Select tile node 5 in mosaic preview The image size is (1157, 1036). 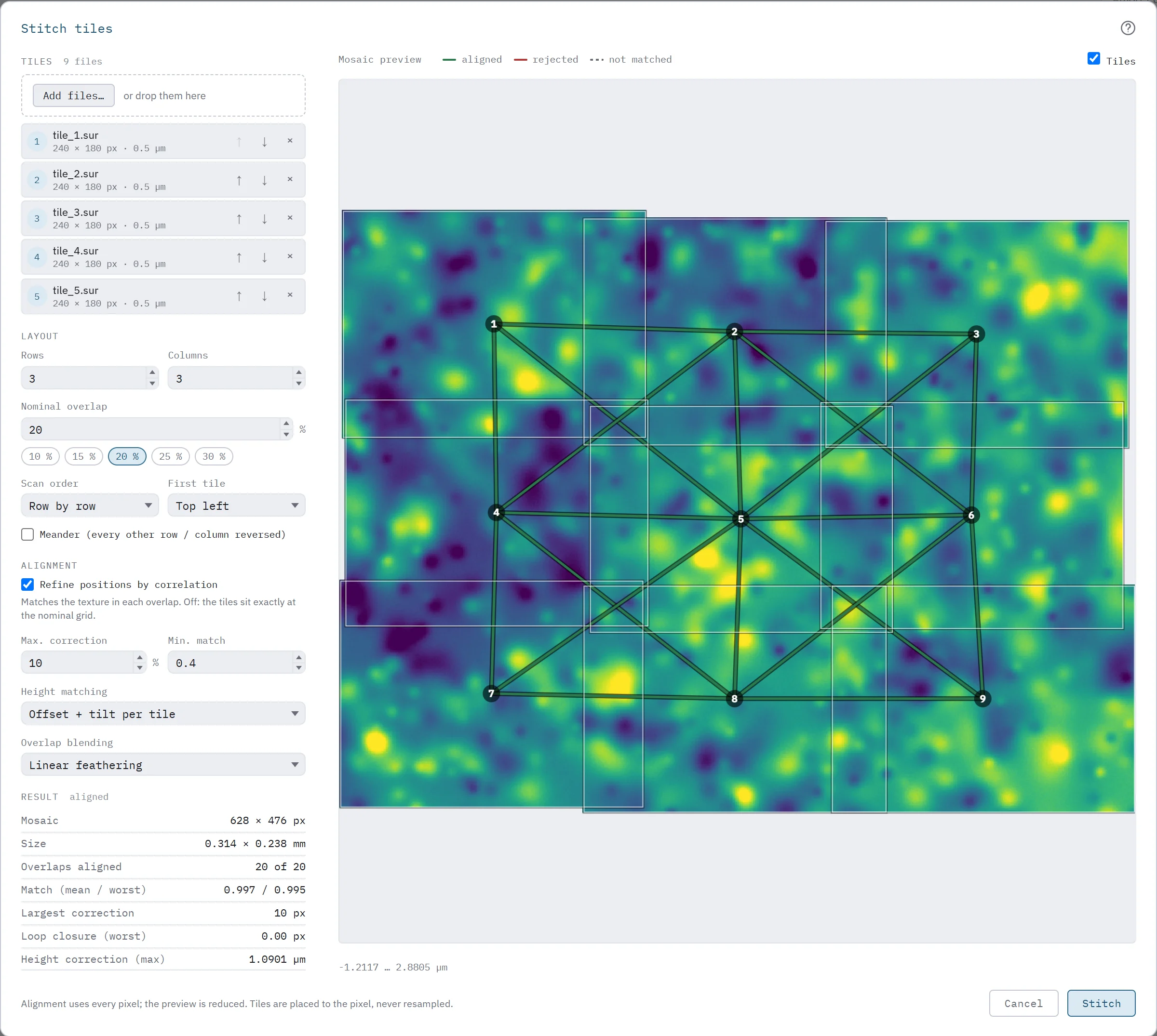click(x=740, y=518)
